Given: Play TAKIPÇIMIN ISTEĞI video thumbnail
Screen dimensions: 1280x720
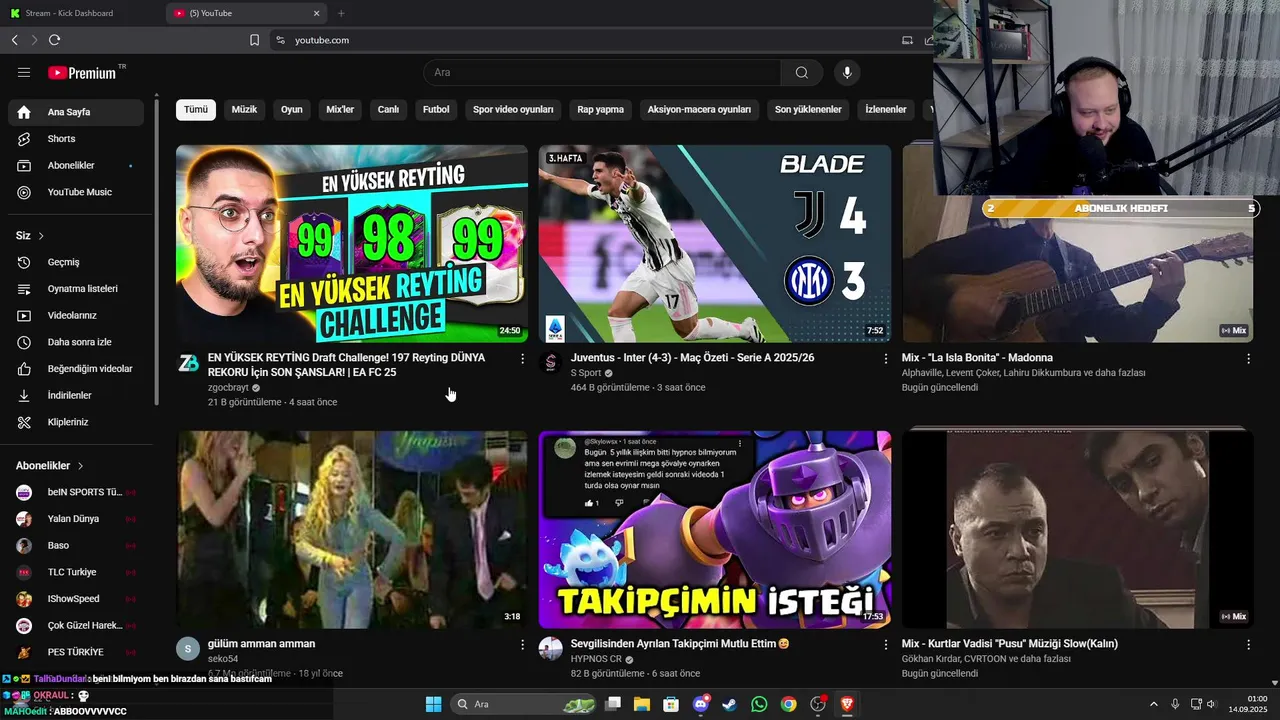Looking at the screenshot, I should click(714, 530).
